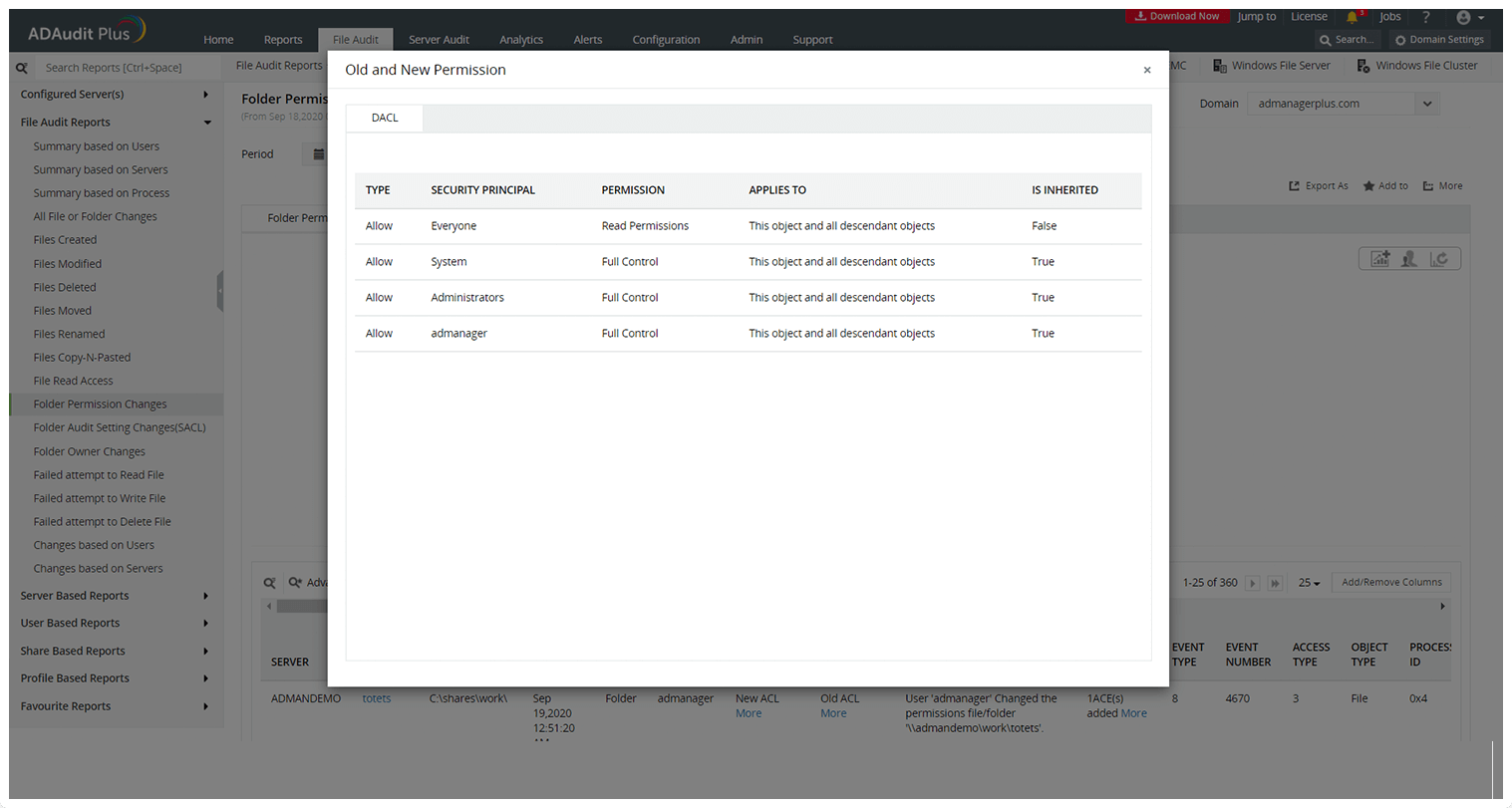1512x808 pixels.
Task: Click the advanced search magnifier icon
Action: pyautogui.click(x=295, y=583)
